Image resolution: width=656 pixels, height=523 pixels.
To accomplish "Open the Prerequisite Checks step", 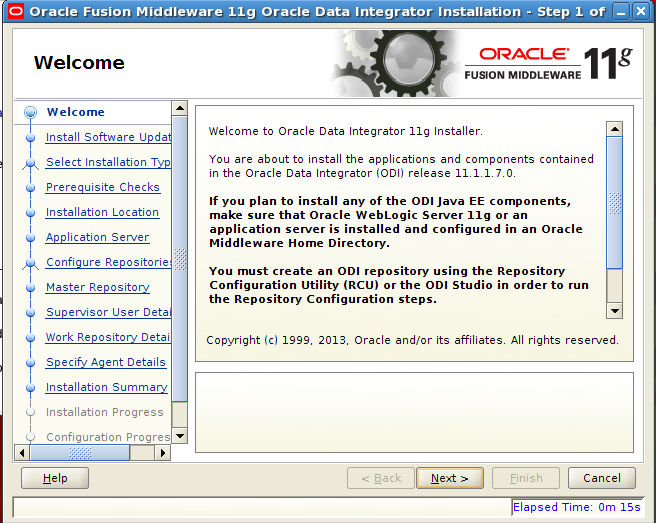I will pyautogui.click(x=102, y=187).
